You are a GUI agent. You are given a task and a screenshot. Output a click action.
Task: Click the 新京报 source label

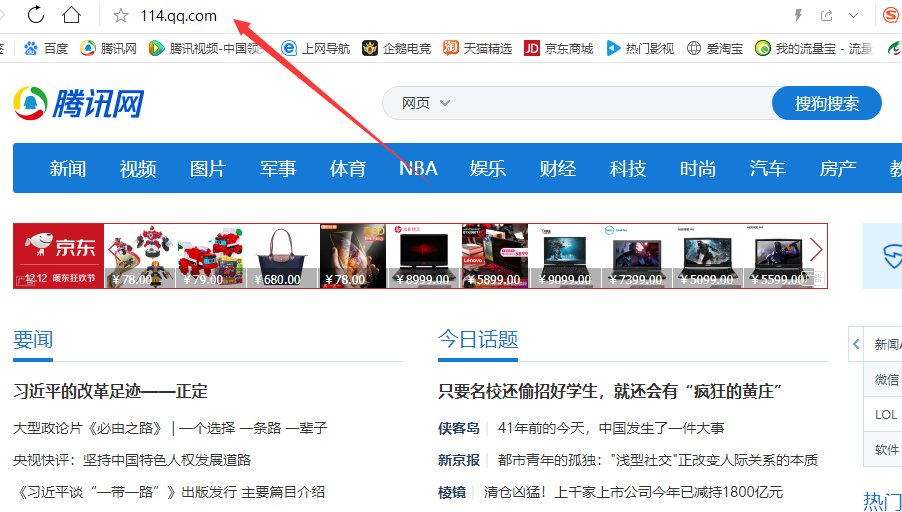458,460
